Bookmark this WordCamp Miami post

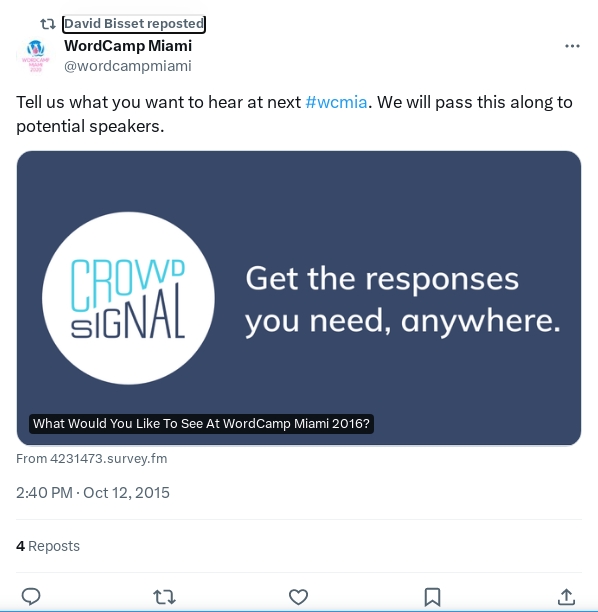432,597
